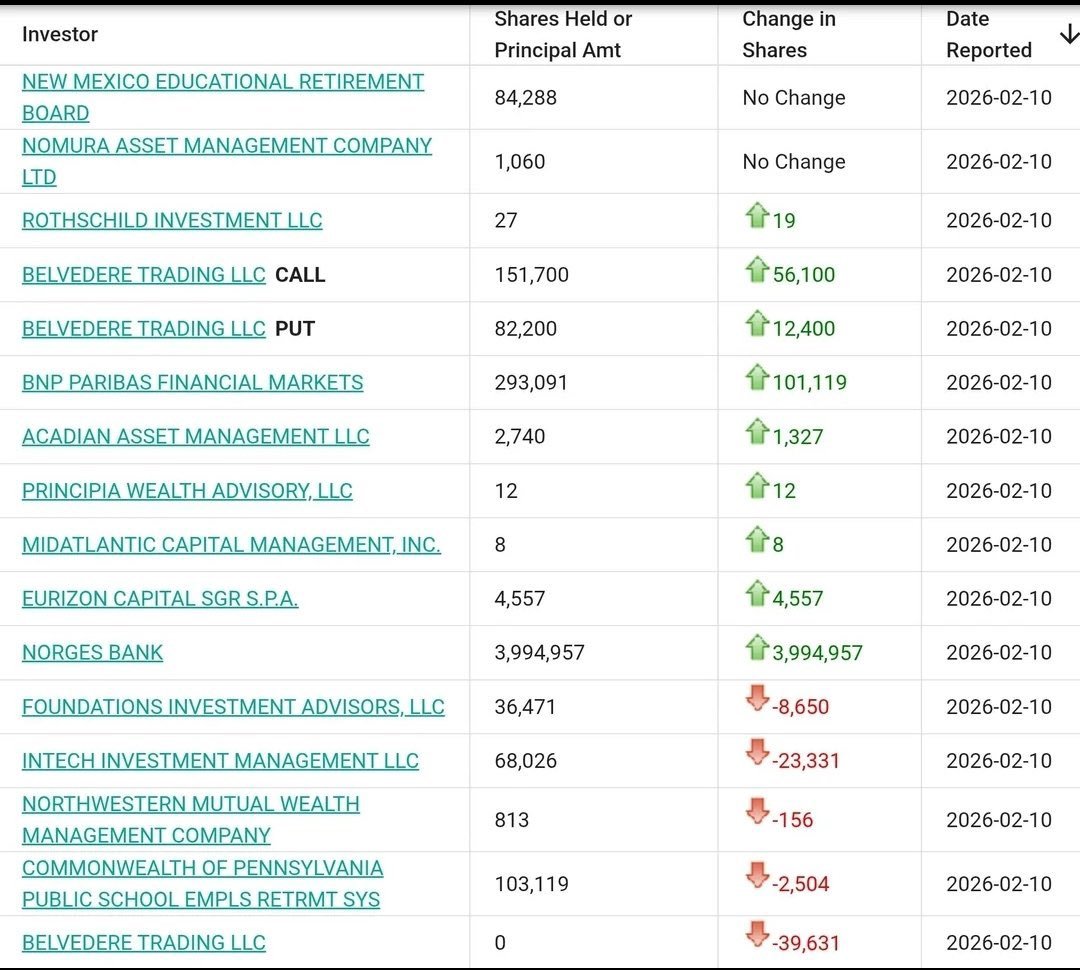Open Rothschild Investment LLC investor page
Screen dimensions: 1080x970
point(172,220)
